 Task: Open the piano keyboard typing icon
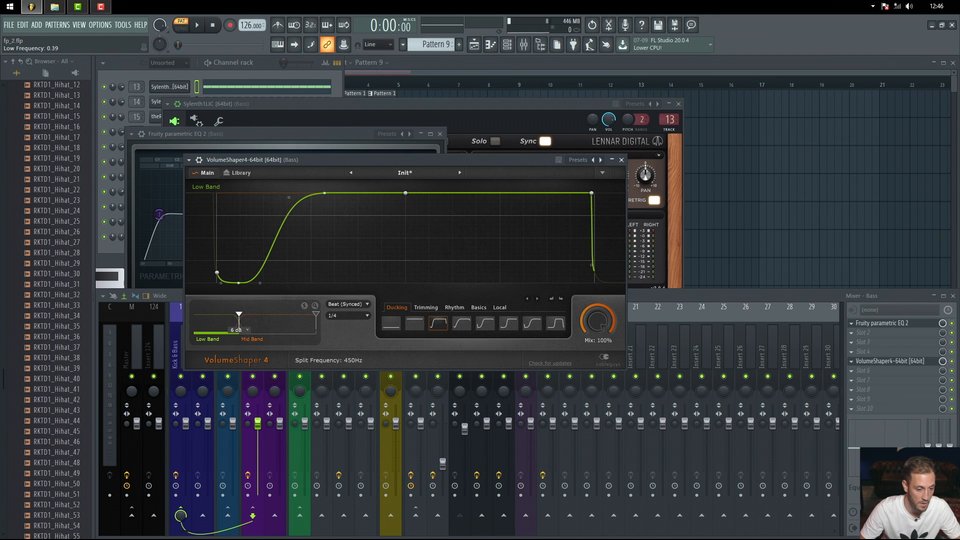[277, 44]
